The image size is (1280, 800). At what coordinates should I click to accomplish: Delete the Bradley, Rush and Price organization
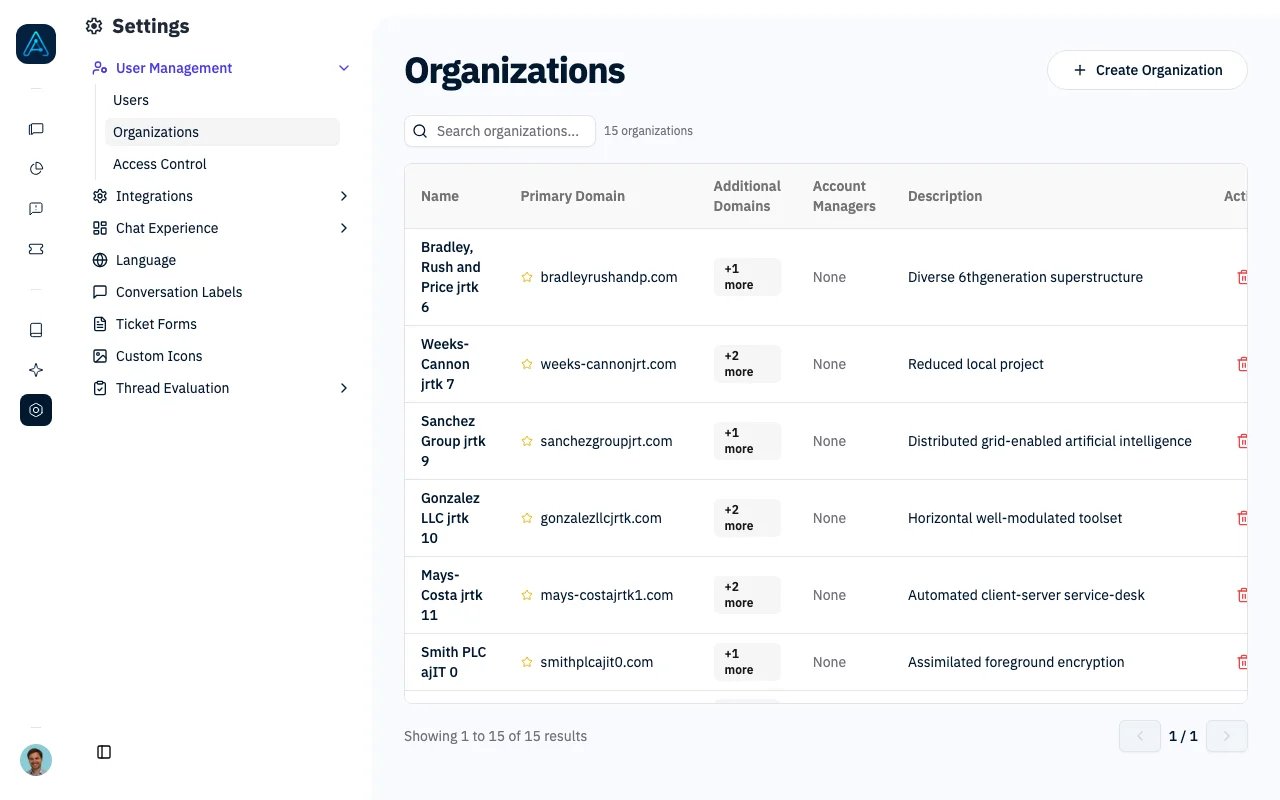[1243, 277]
